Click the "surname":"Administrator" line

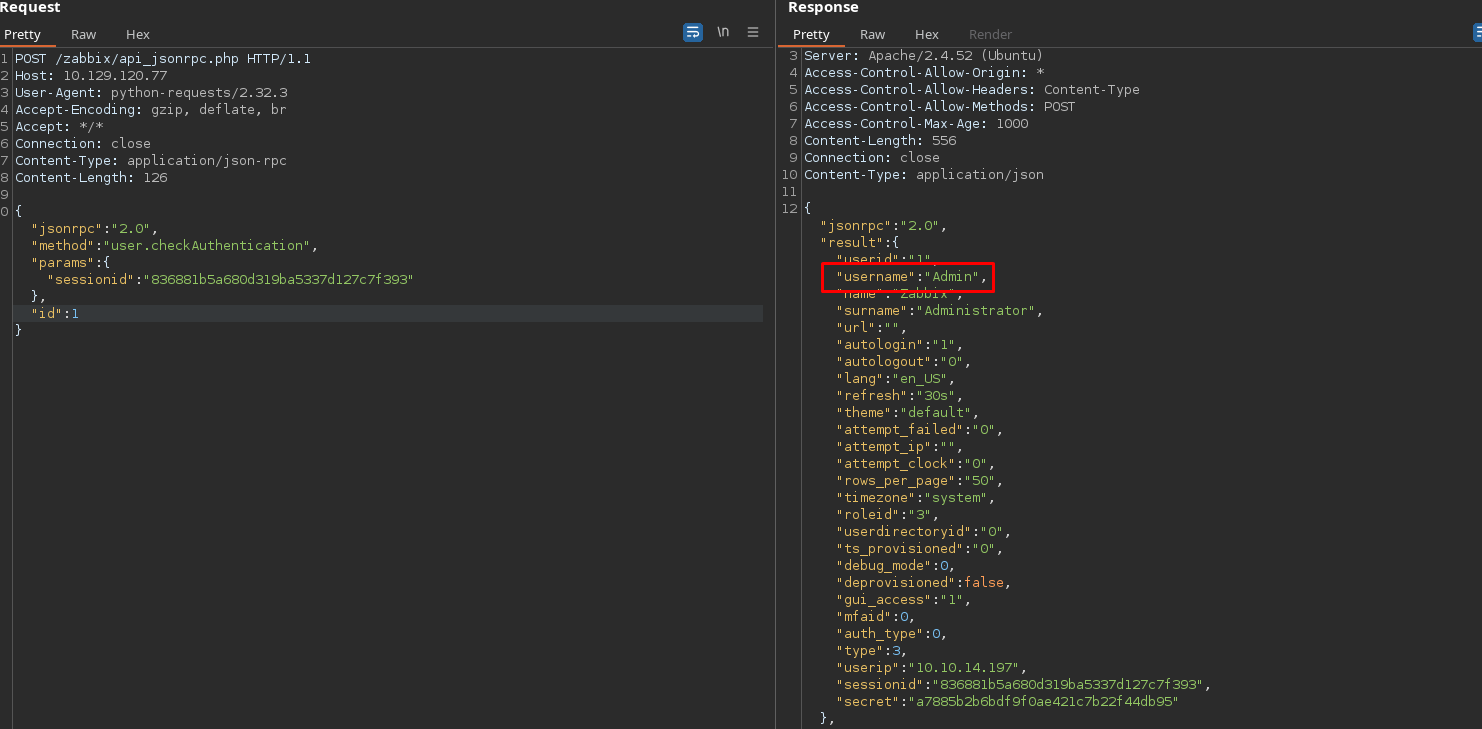point(940,311)
